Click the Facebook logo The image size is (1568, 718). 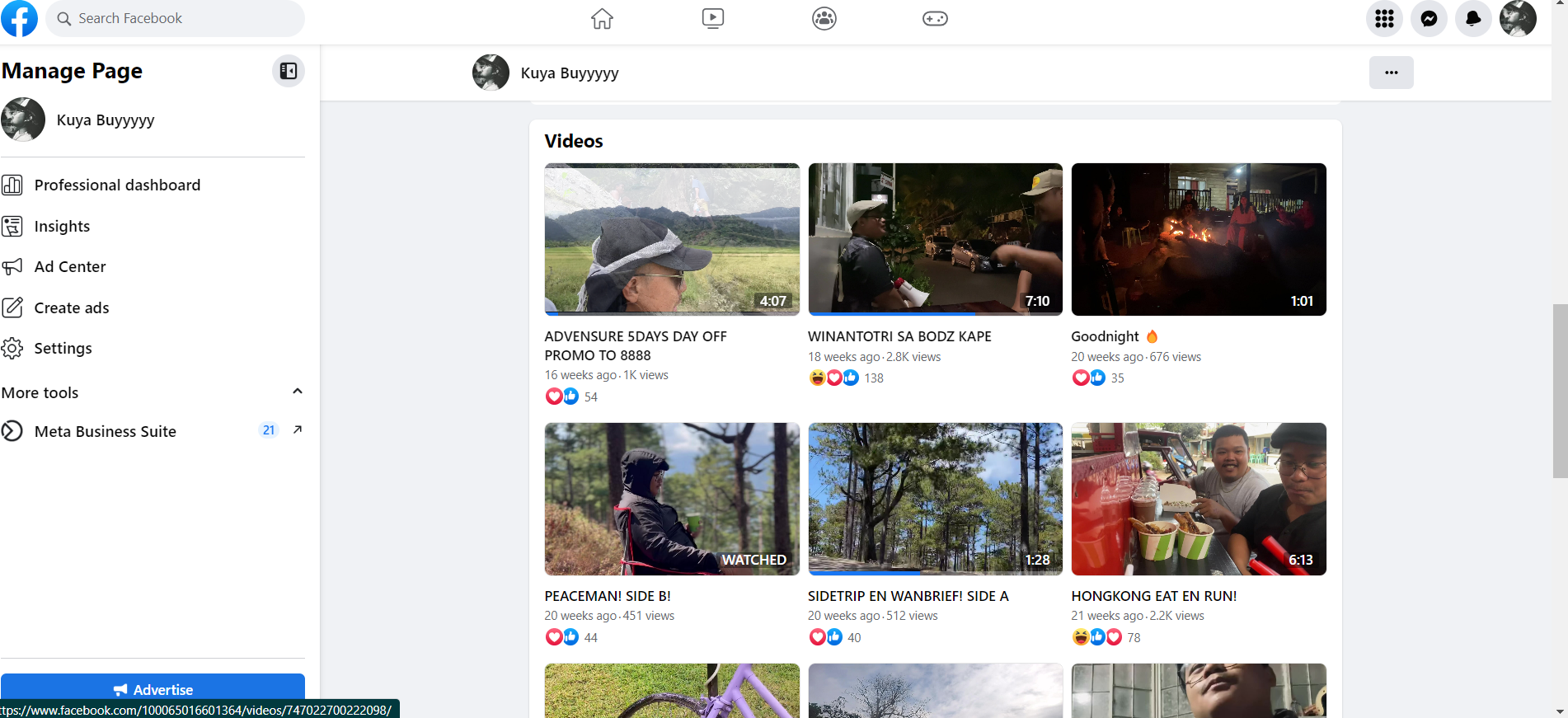pyautogui.click(x=19, y=18)
